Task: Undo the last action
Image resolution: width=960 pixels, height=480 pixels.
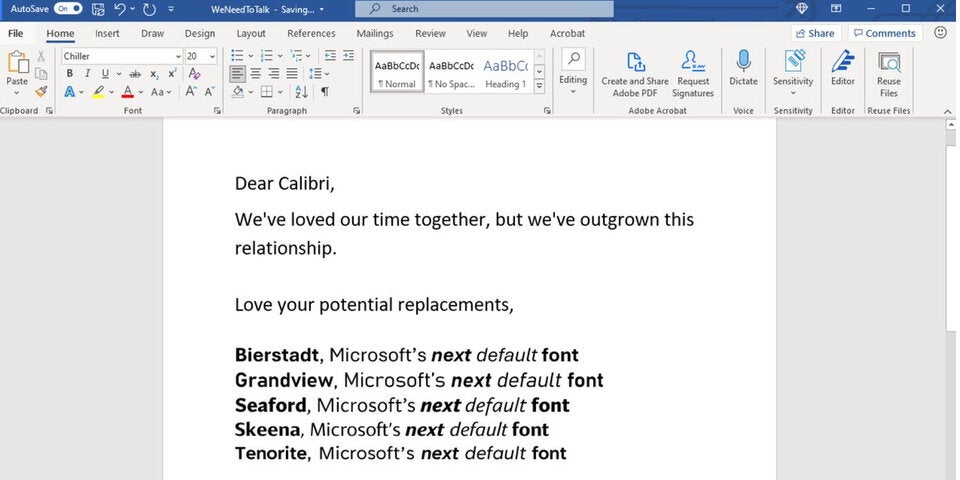Action: (120, 9)
